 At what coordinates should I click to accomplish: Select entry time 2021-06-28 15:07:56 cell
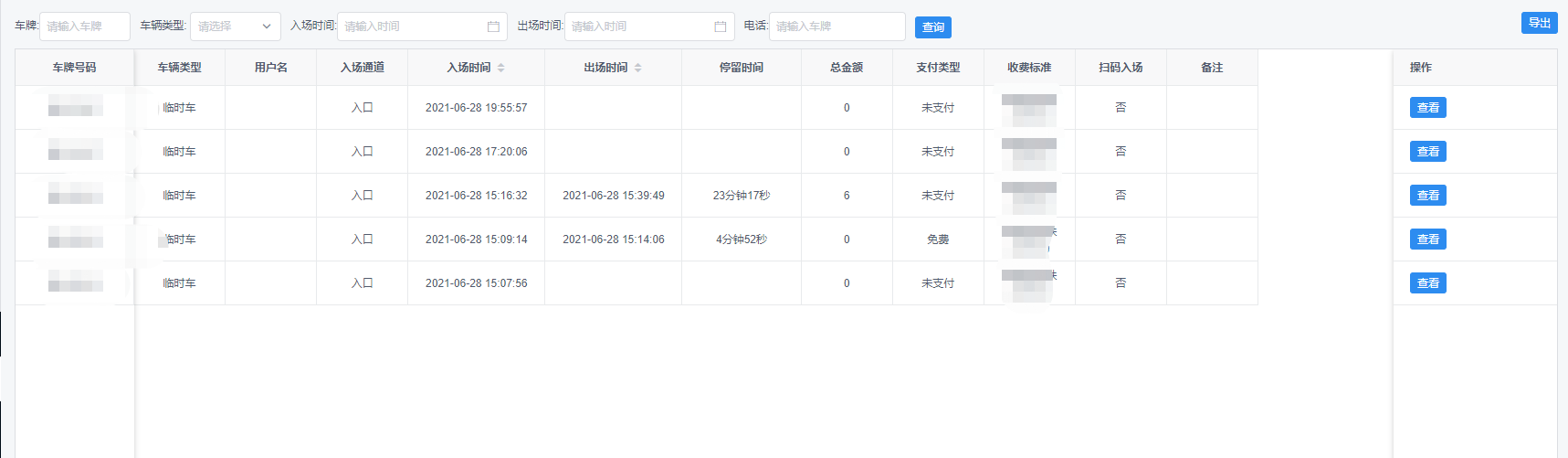pos(477,283)
